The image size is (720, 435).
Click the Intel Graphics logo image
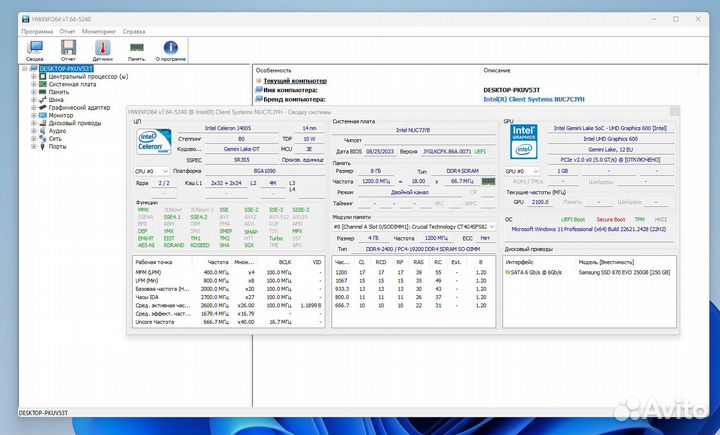[x=523, y=141]
